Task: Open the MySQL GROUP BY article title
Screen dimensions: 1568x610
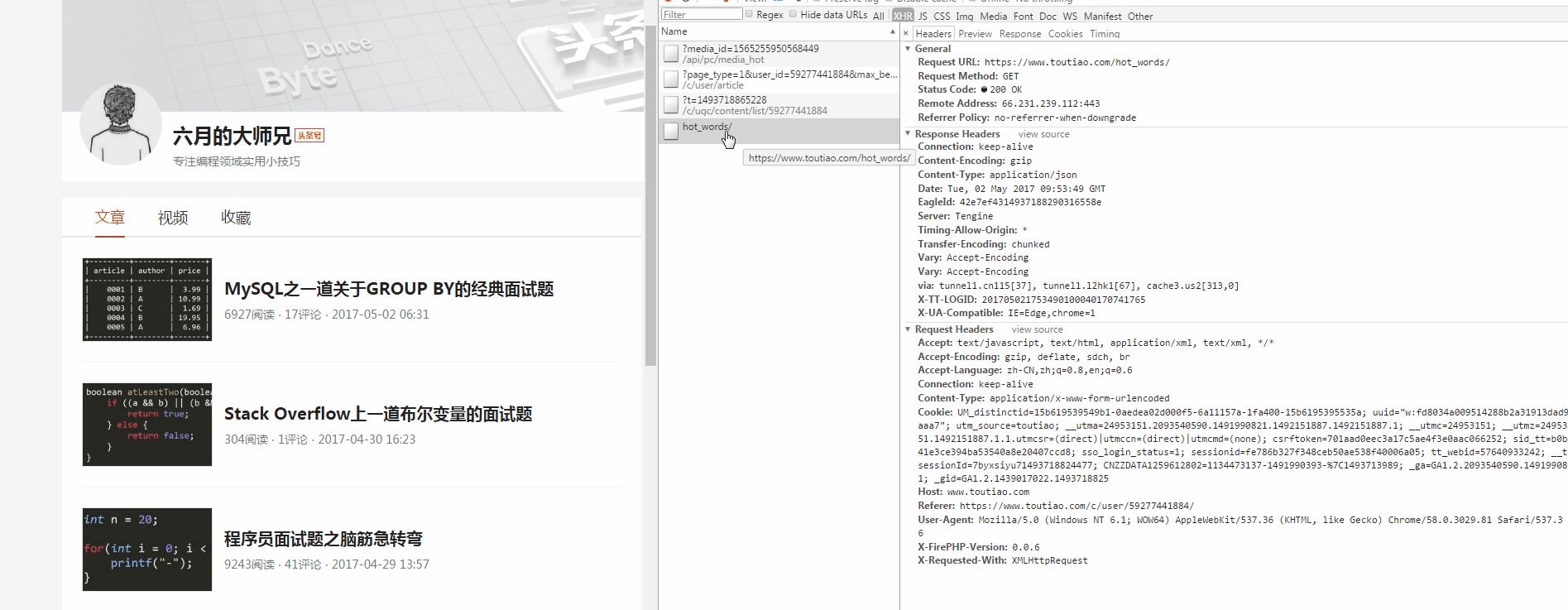Action: coord(389,289)
